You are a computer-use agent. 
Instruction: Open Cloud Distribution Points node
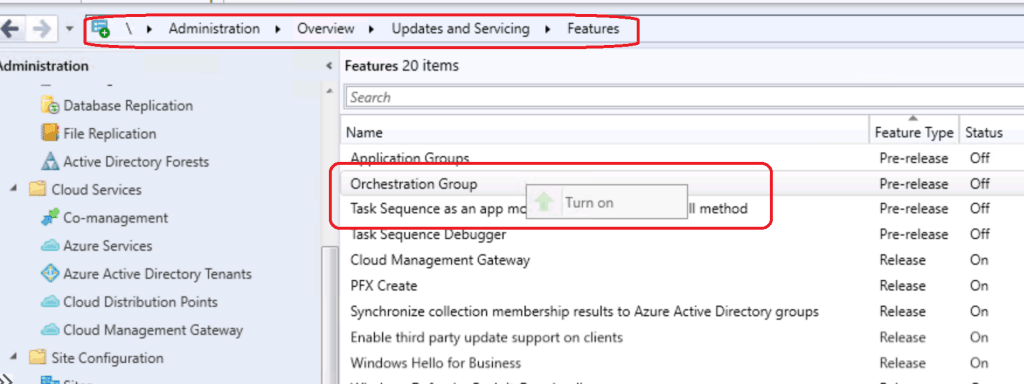coord(140,302)
